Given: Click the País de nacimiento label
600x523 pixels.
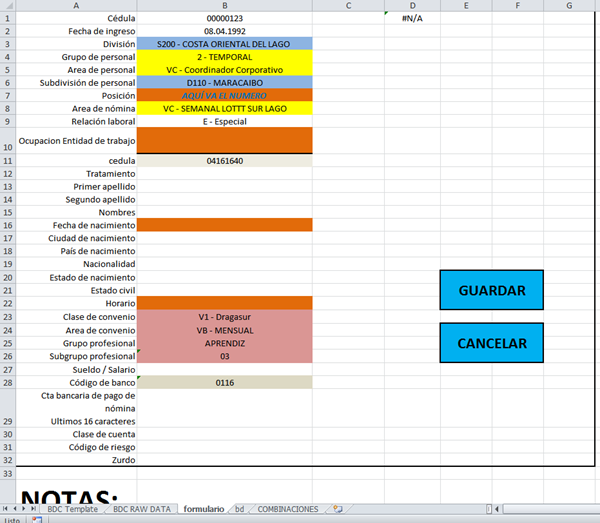Looking at the screenshot, I should [x=98, y=251].
